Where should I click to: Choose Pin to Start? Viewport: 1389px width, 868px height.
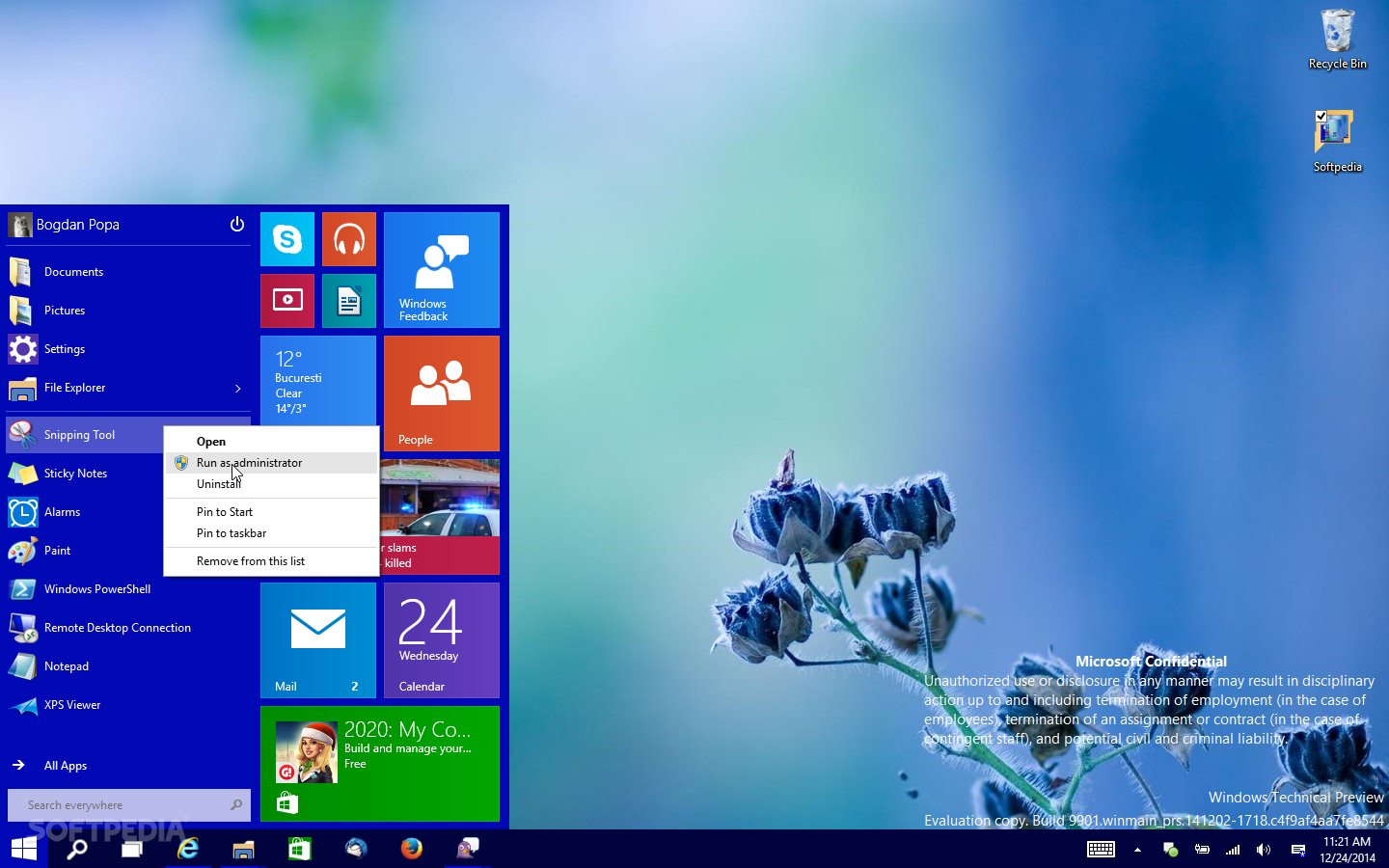click(x=271, y=512)
